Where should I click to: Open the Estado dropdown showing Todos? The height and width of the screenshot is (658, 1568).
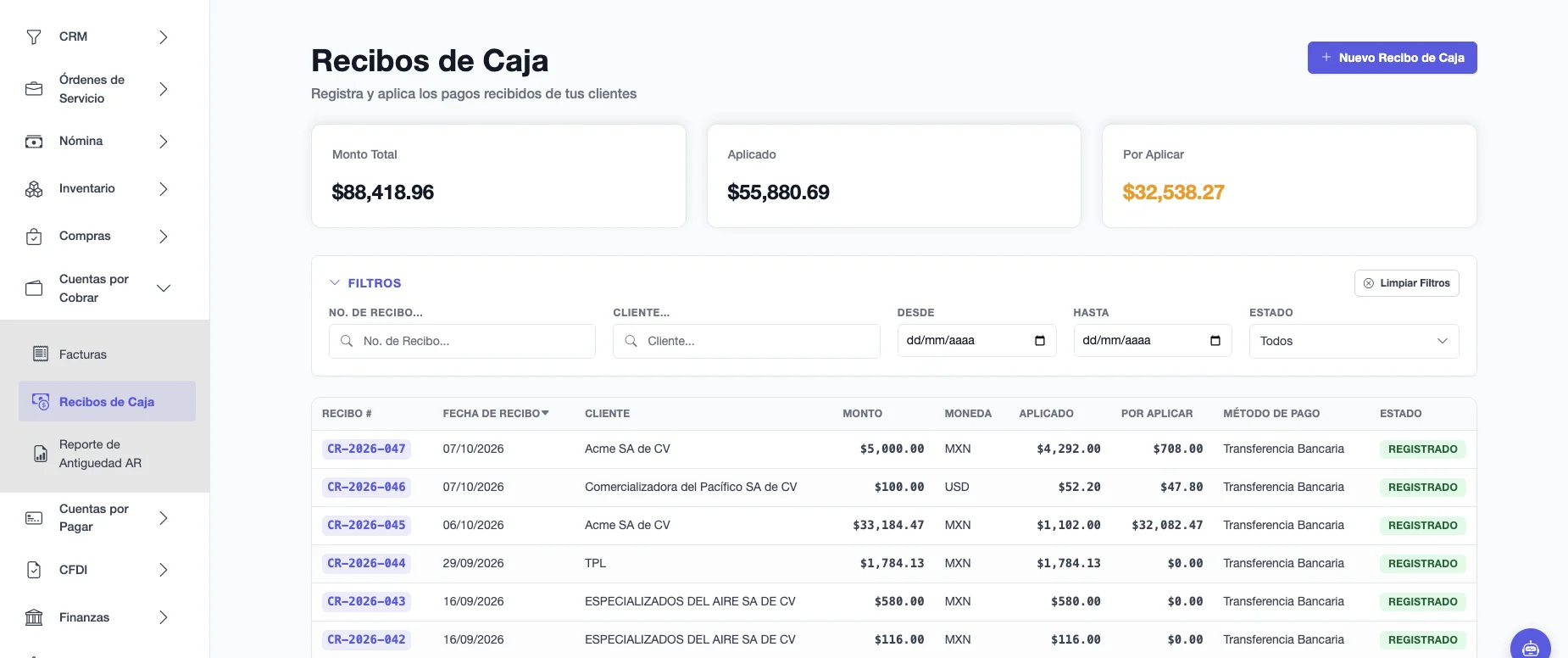(x=1354, y=341)
